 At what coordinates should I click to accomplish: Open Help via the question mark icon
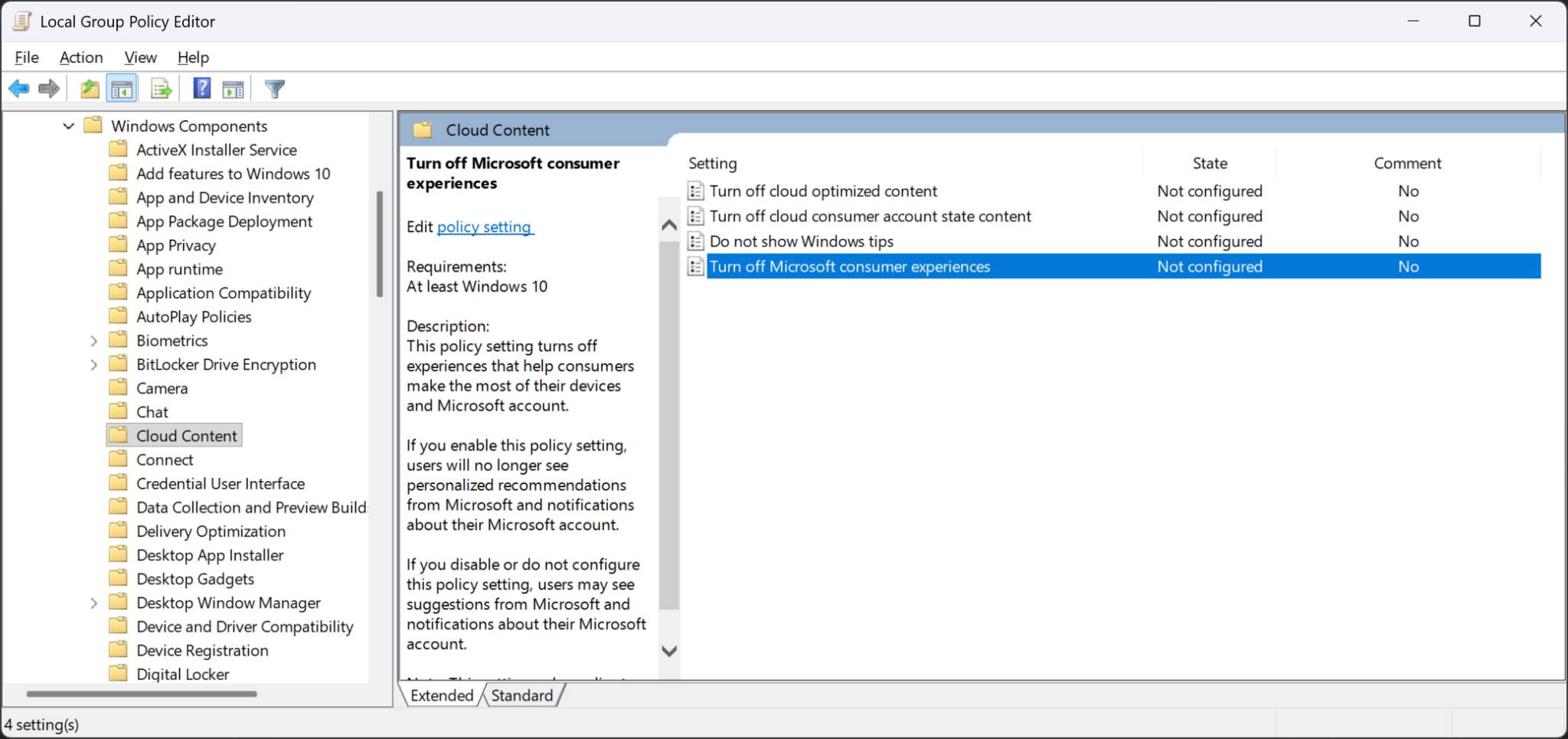click(x=201, y=89)
